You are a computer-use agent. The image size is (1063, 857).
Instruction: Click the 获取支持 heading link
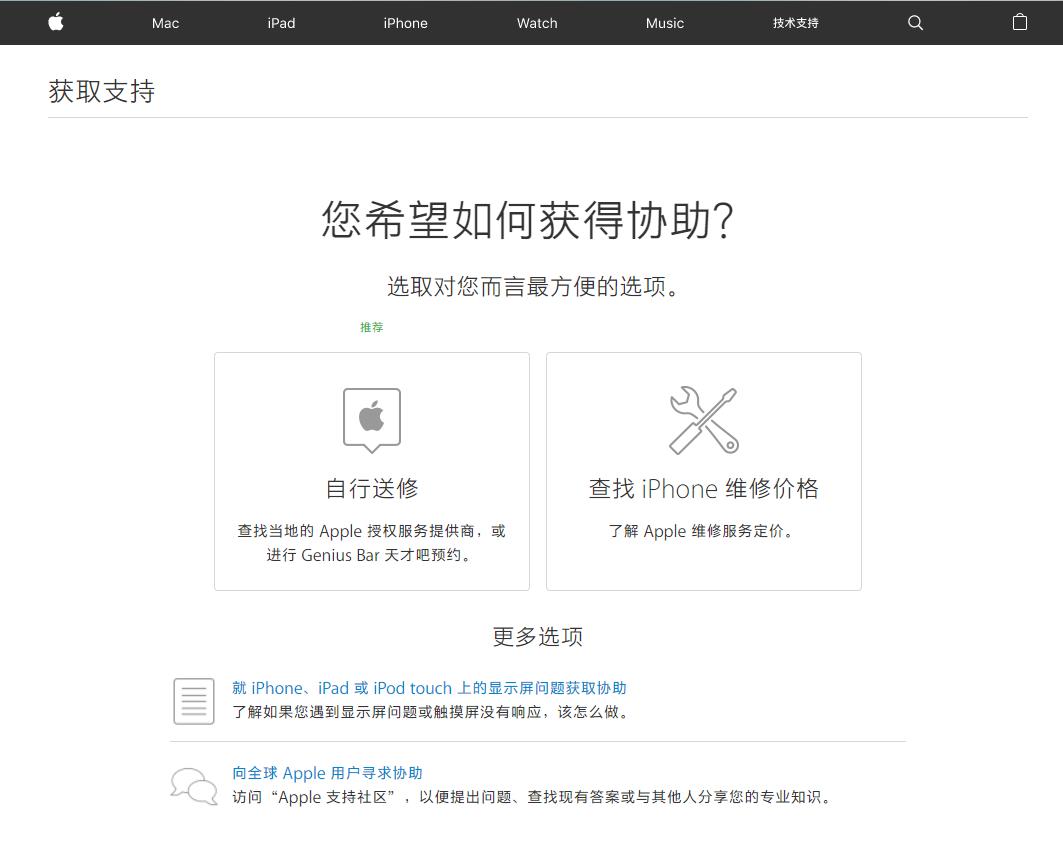(101, 91)
